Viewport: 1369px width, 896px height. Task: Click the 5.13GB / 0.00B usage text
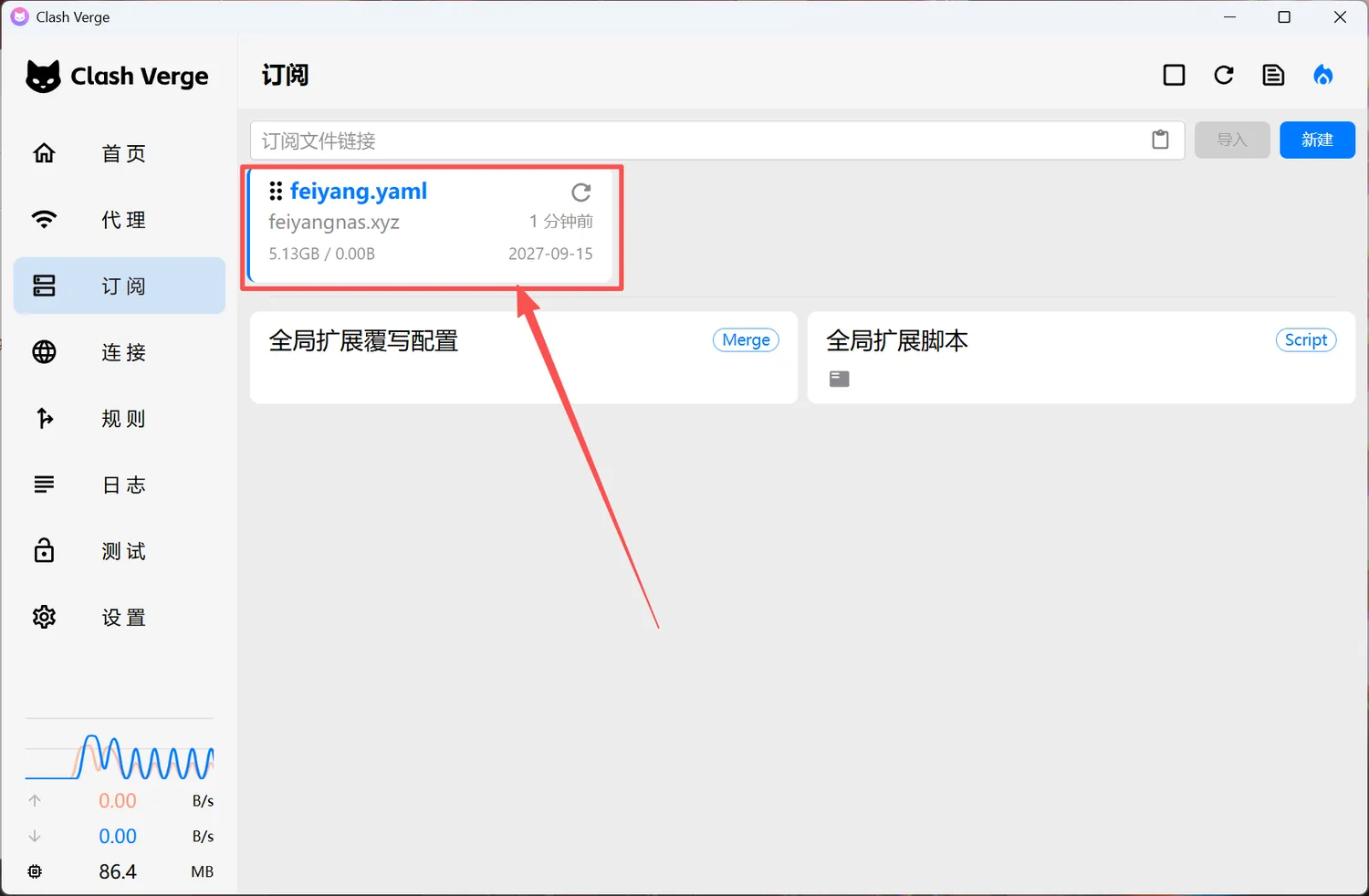pyautogui.click(x=321, y=254)
